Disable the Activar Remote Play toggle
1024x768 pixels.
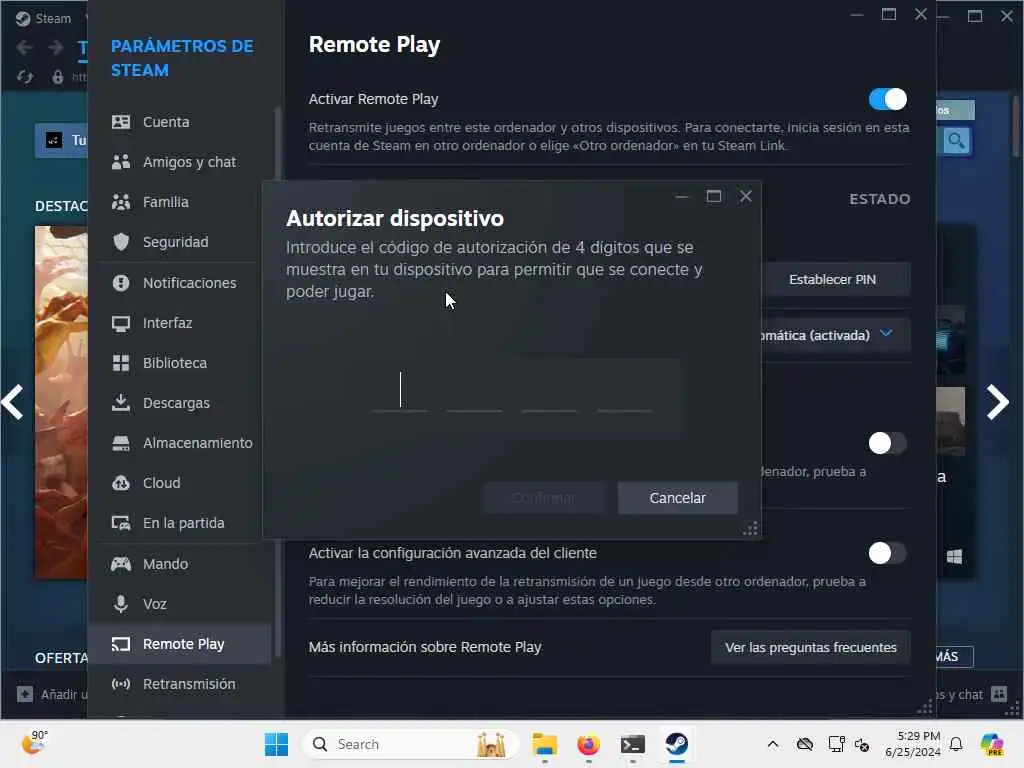click(888, 99)
